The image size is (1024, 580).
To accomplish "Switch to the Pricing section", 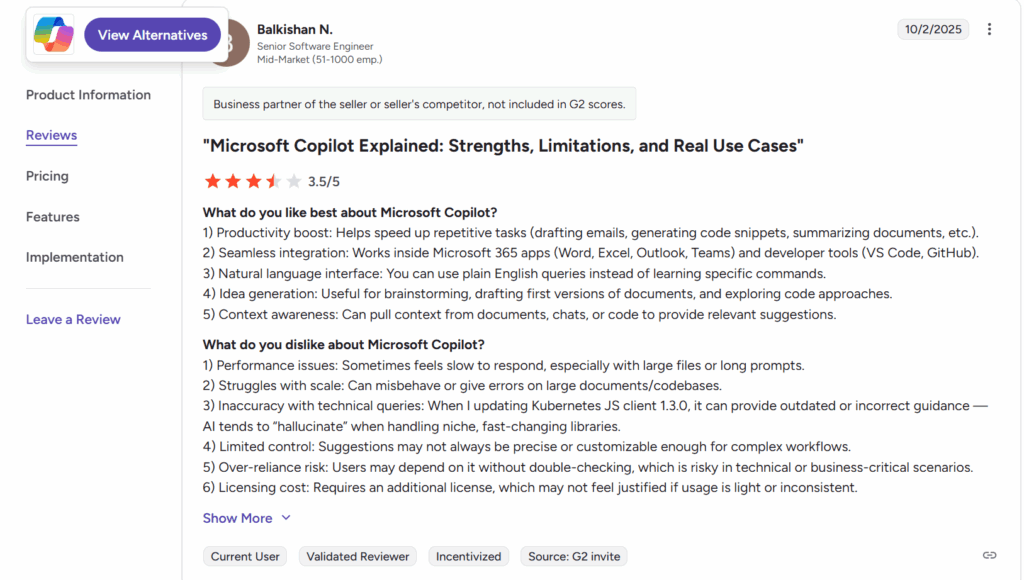I will [47, 176].
